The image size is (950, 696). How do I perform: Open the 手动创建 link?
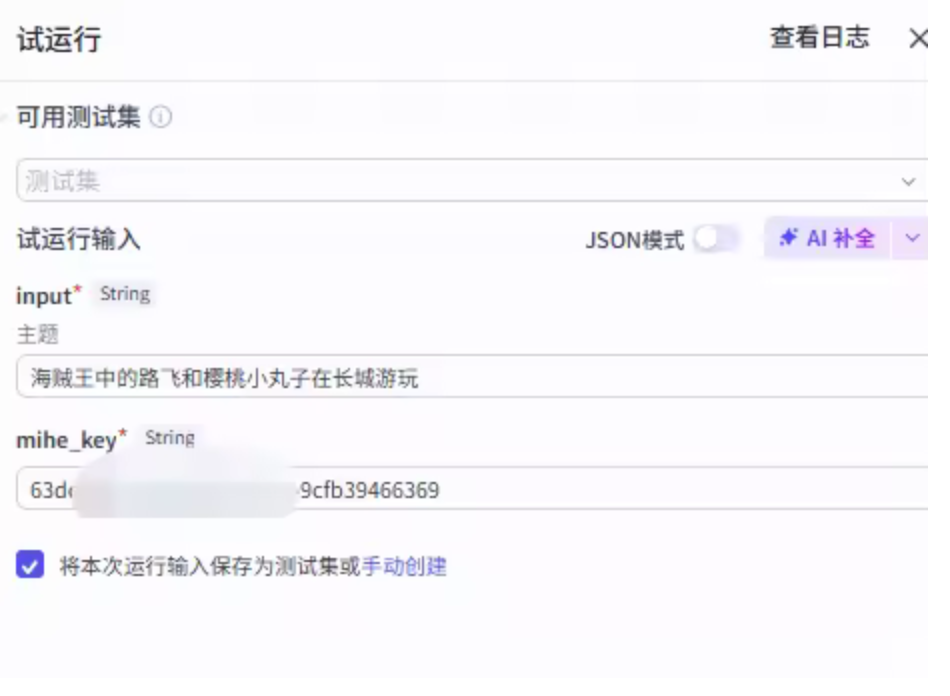(403, 567)
